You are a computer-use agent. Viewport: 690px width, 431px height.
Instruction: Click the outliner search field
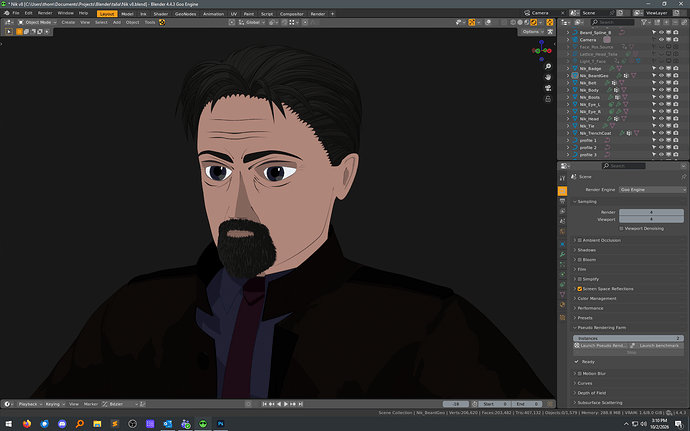tap(613, 22)
